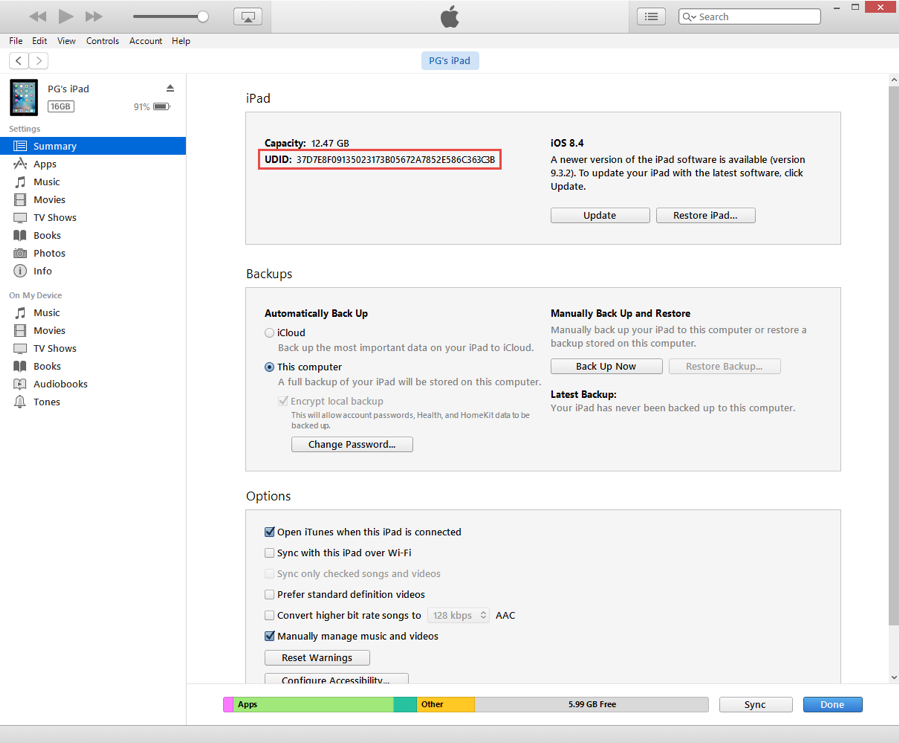The width and height of the screenshot is (899, 743).
Task: Click the Restore iPad button
Action: coord(705,215)
